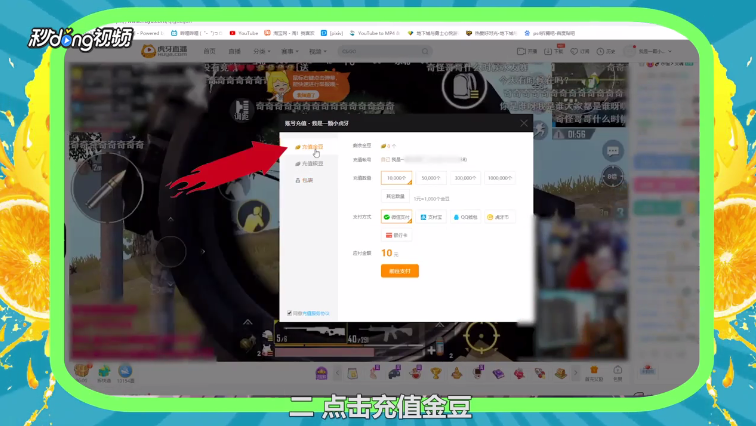Expand the 分类 navigation dropdown
Viewport: 756px width, 426px height.
[x=261, y=51]
